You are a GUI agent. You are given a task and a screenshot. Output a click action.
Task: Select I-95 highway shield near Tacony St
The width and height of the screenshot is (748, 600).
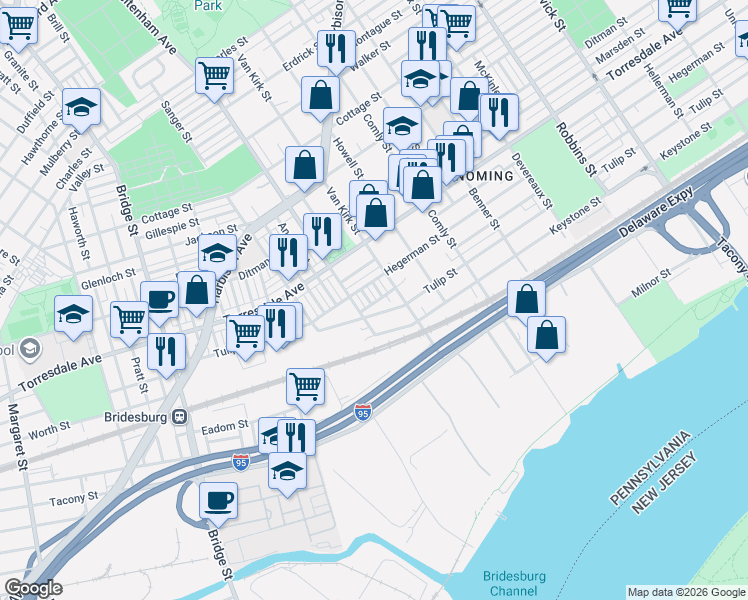coord(241,463)
